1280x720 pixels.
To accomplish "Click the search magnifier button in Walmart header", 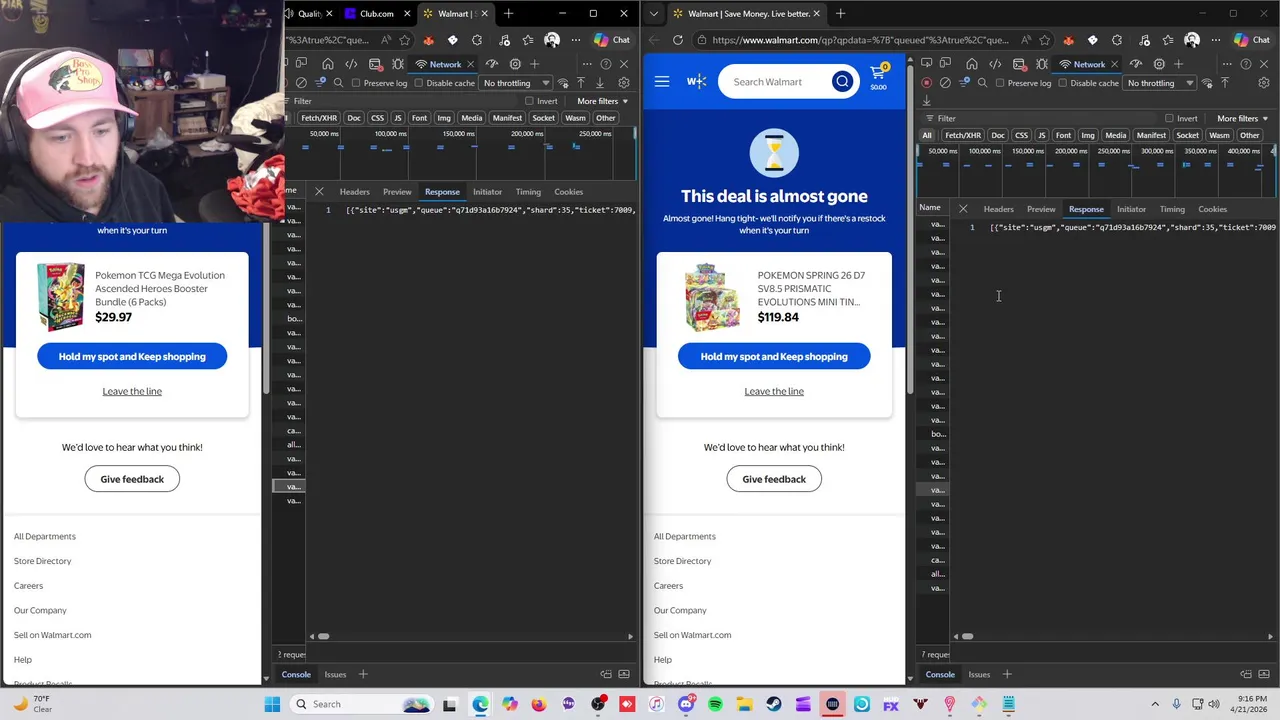I will point(842,82).
